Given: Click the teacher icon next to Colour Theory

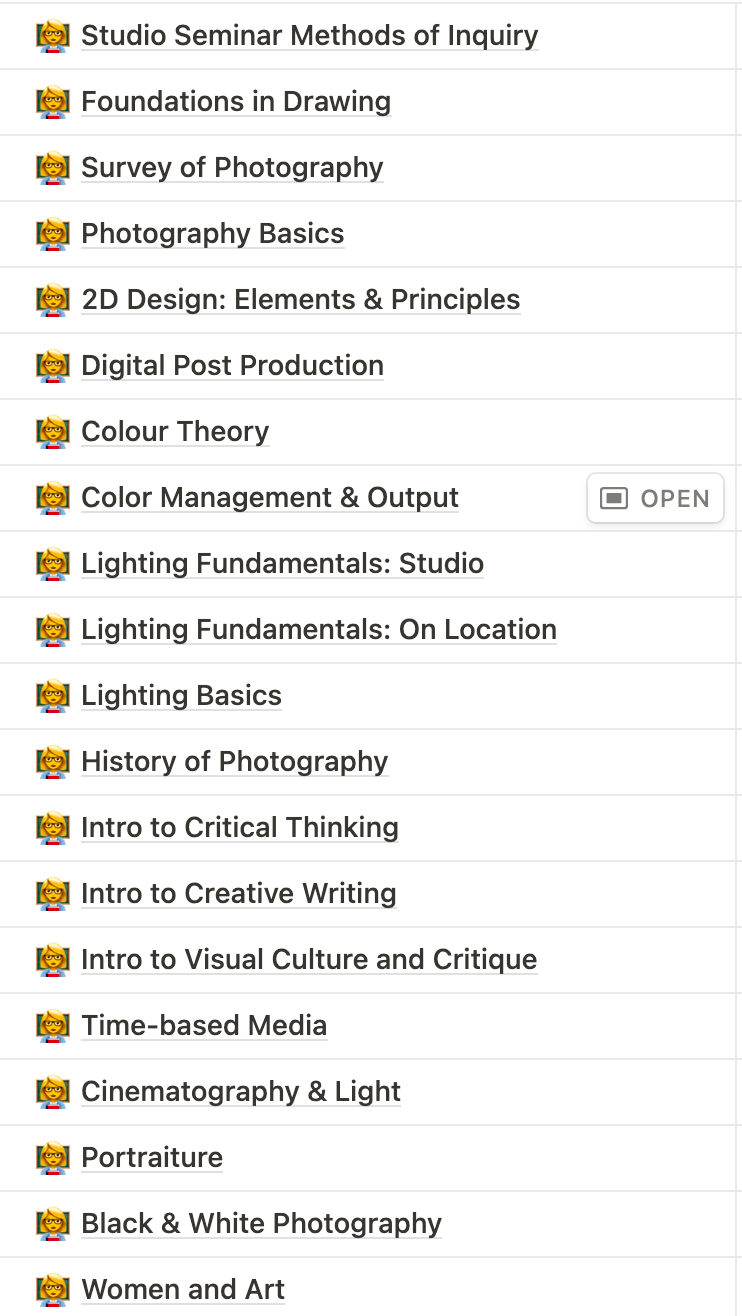Looking at the screenshot, I should 52,432.
